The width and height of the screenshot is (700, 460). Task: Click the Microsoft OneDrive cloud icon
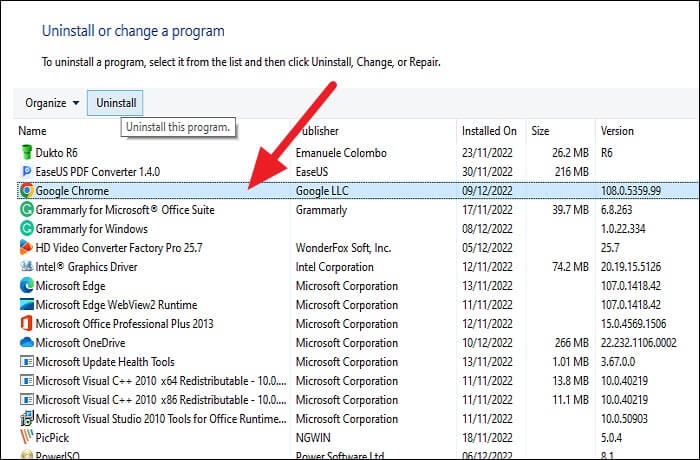pyautogui.click(x=26, y=343)
